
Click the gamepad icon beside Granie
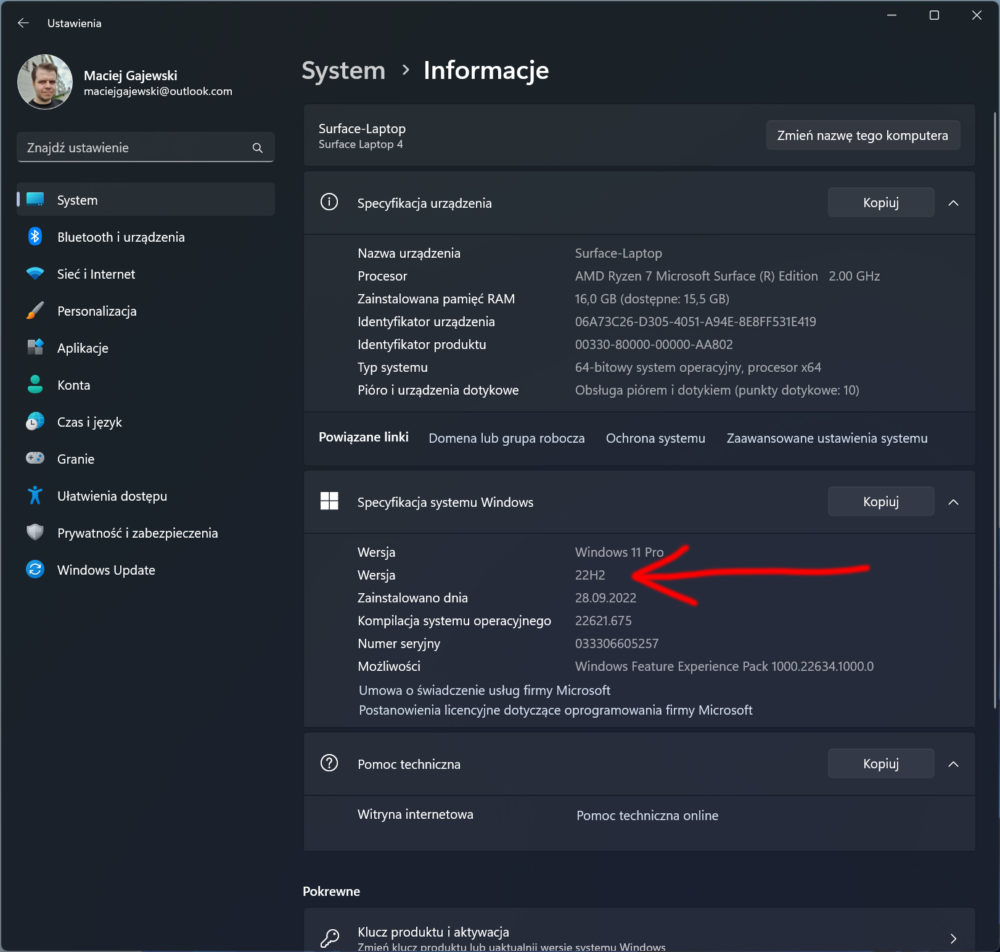point(35,458)
